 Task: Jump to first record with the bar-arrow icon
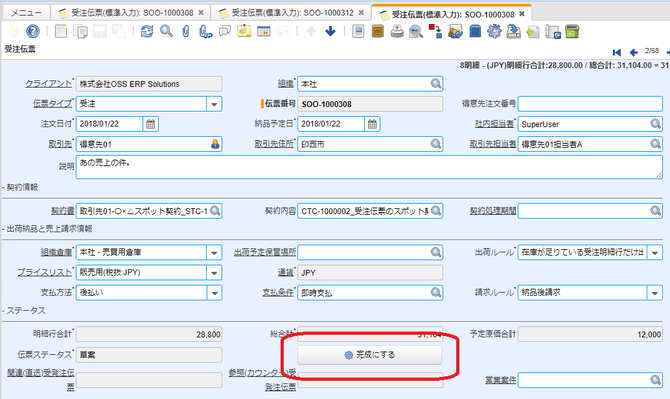[617, 52]
